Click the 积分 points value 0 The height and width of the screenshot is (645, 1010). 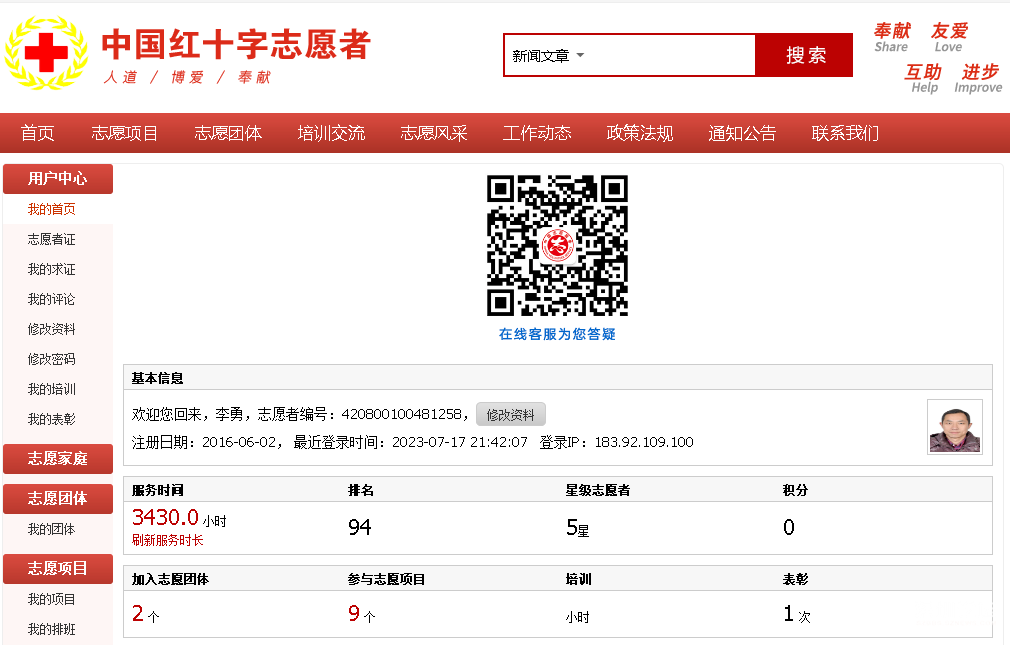point(789,528)
